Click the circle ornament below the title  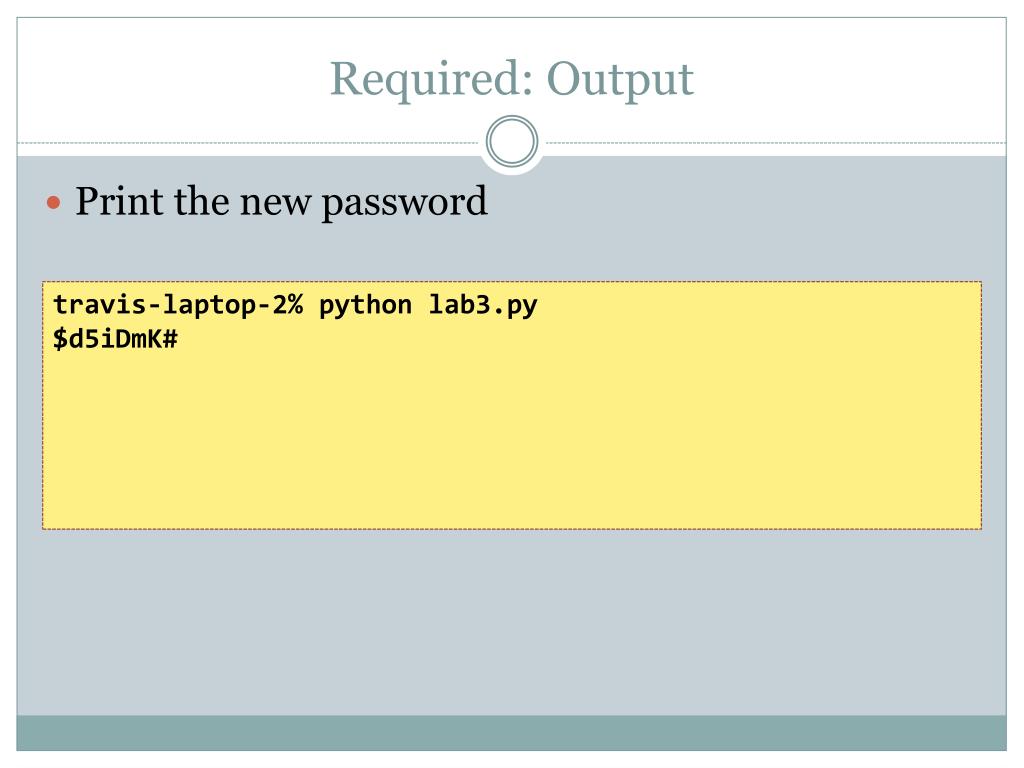click(x=512, y=141)
